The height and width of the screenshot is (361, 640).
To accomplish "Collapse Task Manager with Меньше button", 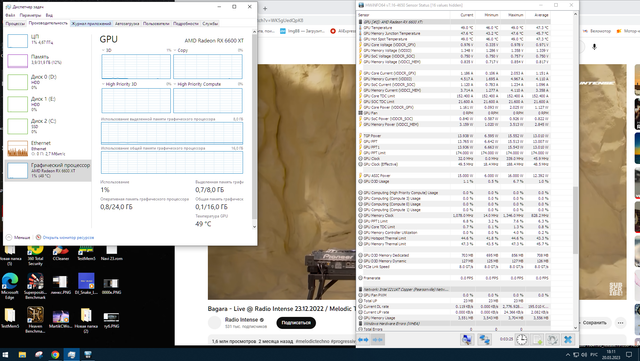I will pos(18,237).
